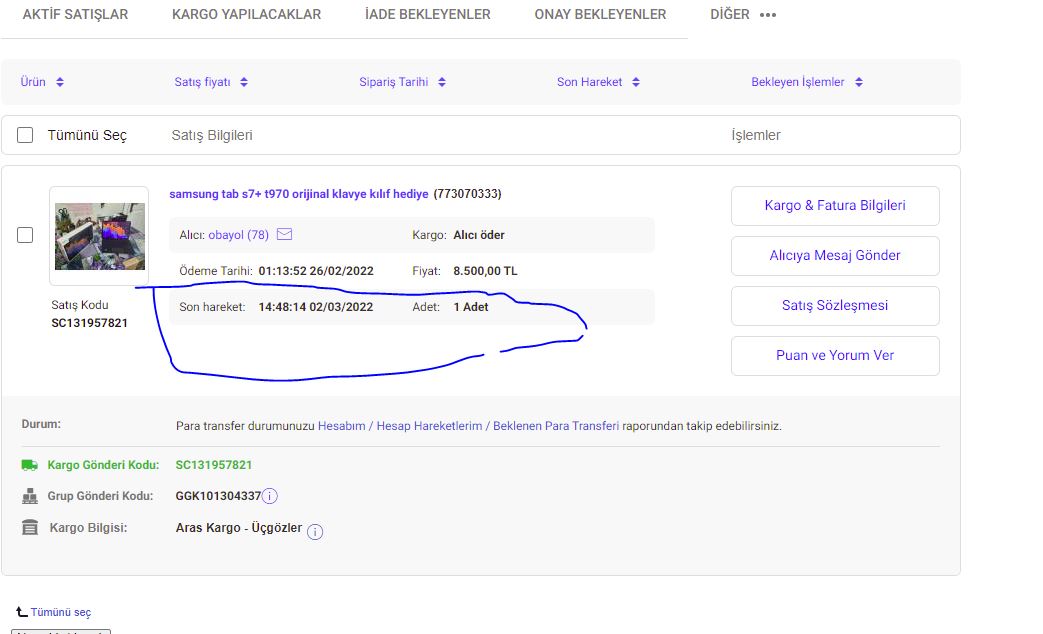Select the Aras Kargo - Üçgözler text
1043x634 pixels.
coord(239,528)
